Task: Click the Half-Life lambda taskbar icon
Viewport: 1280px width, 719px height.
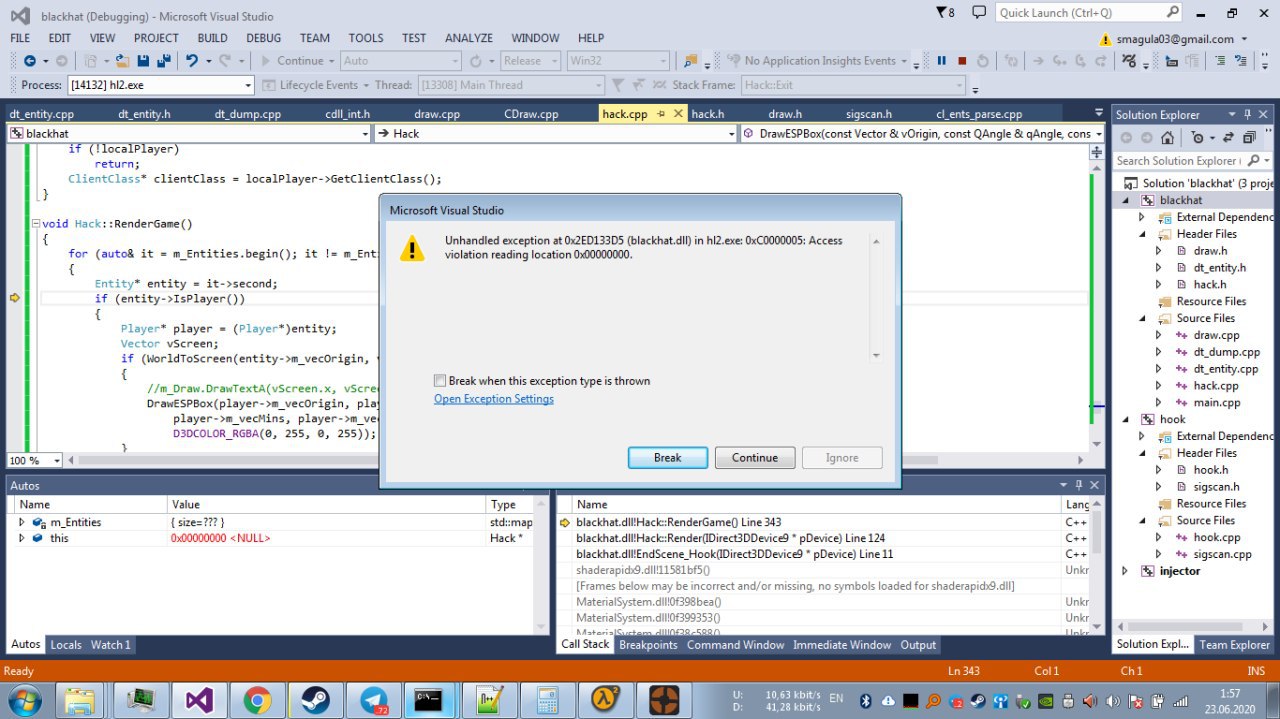Action: click(x=606, y=699)
